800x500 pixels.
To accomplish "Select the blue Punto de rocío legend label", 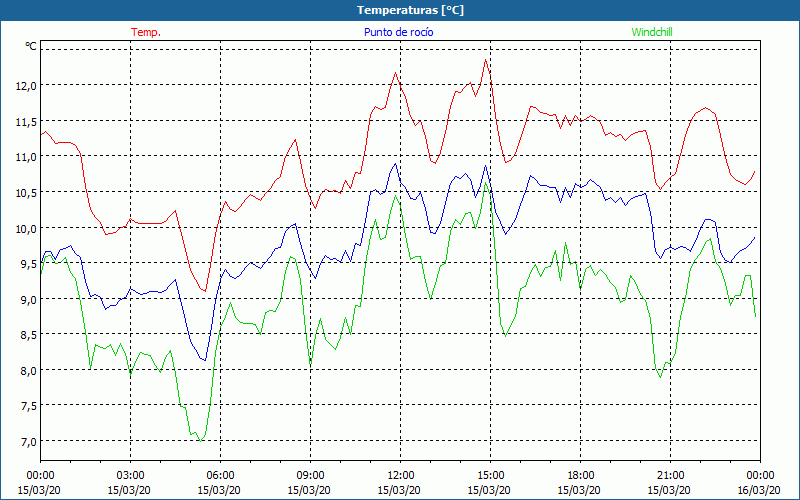I will point(398,32).
